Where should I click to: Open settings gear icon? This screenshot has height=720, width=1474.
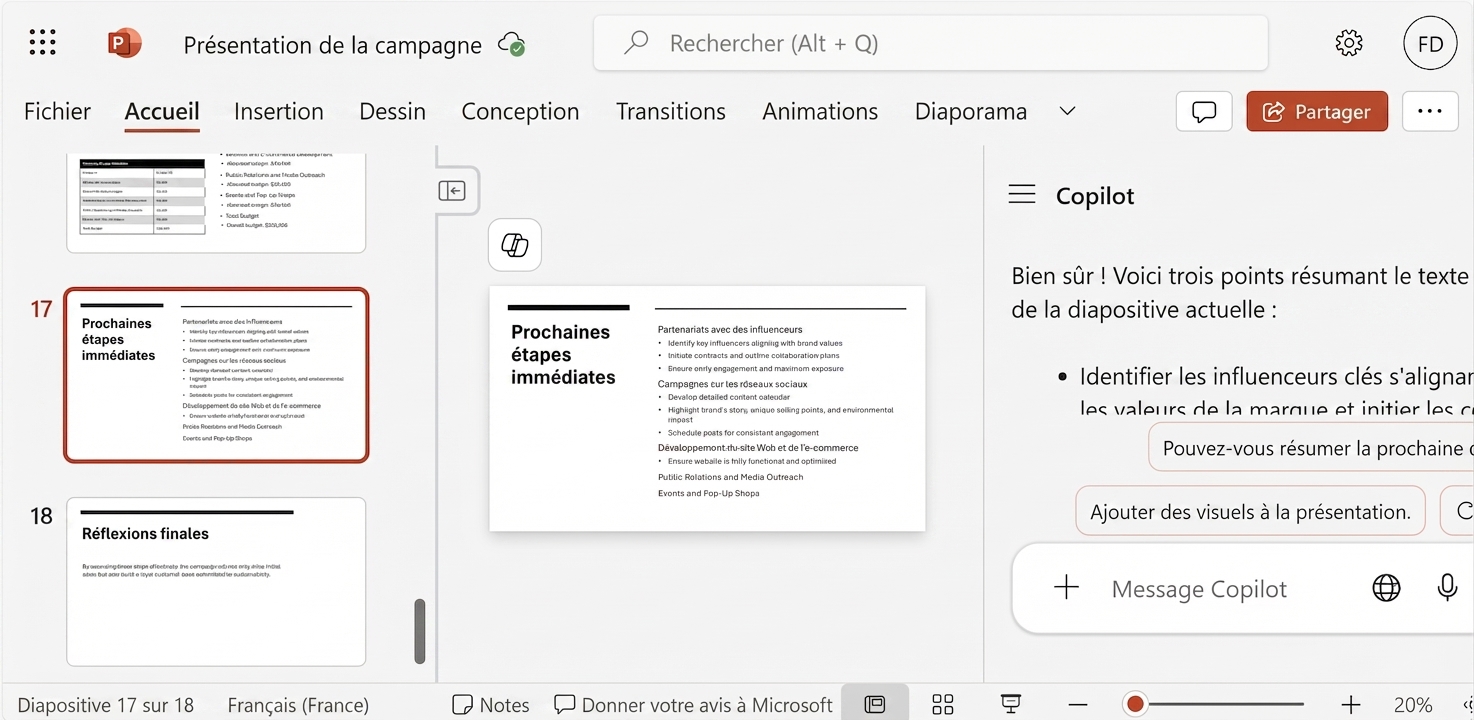[1349, 43]
